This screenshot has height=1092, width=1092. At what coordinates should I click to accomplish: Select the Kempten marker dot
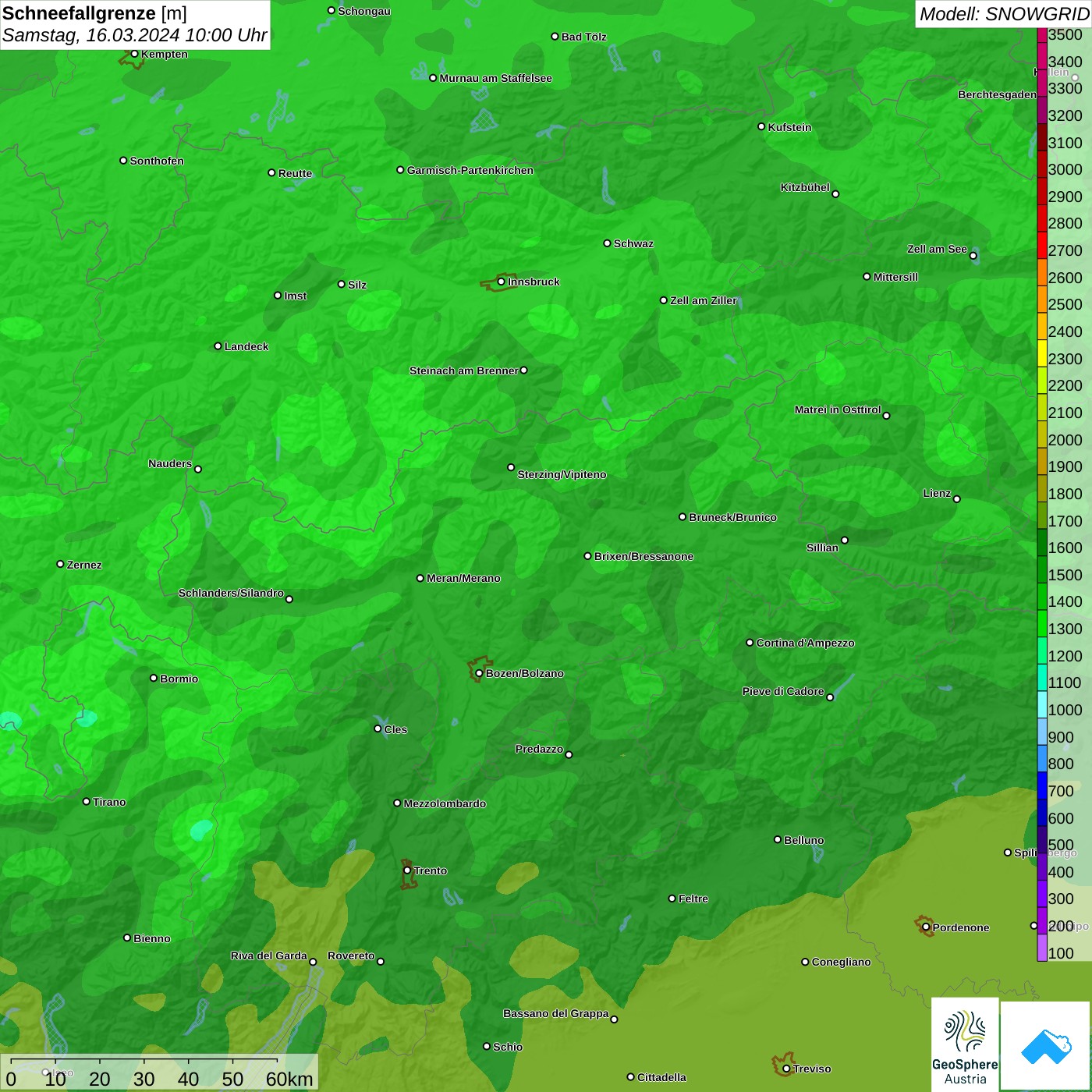134,54
